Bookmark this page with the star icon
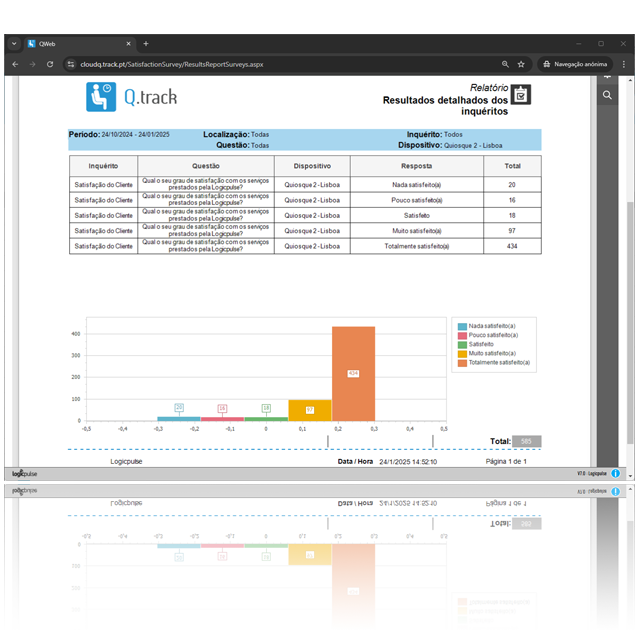The width and height of the screenshot is (638, 638). point(521,64)
